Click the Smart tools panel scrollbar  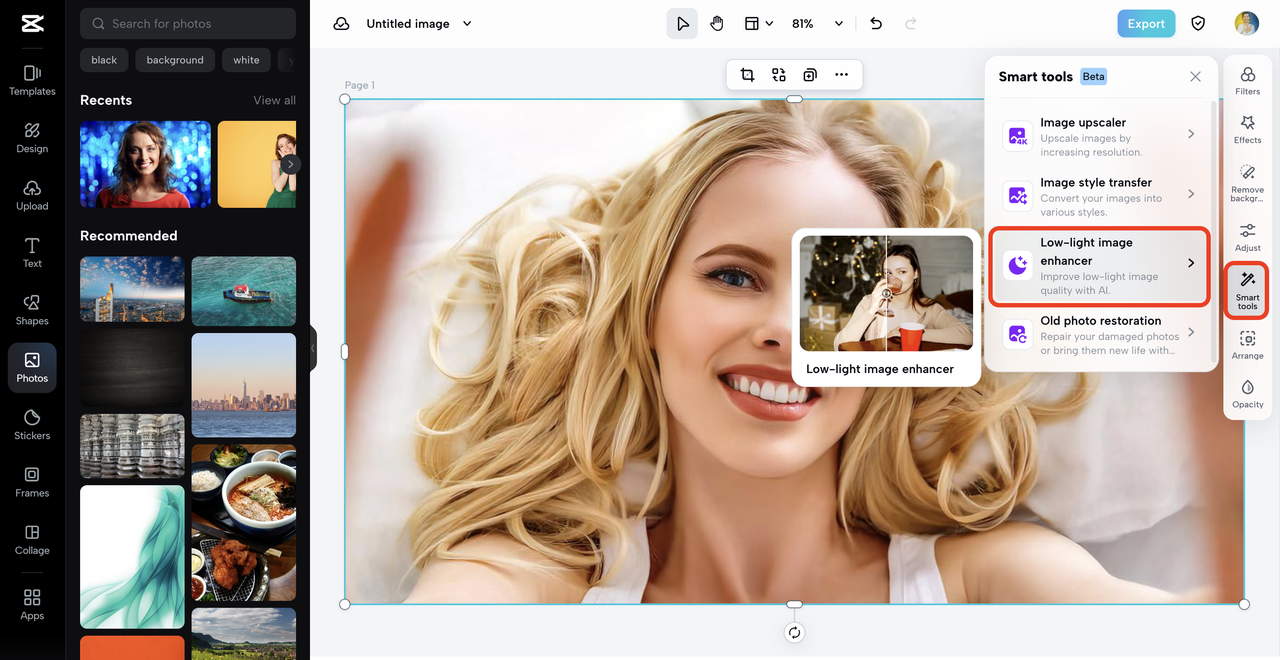coord(1215,230)
